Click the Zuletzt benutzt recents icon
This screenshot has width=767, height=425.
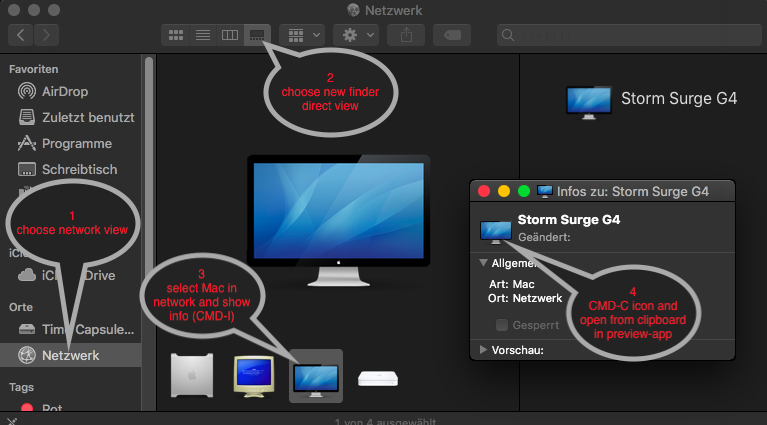pos(27,117)
